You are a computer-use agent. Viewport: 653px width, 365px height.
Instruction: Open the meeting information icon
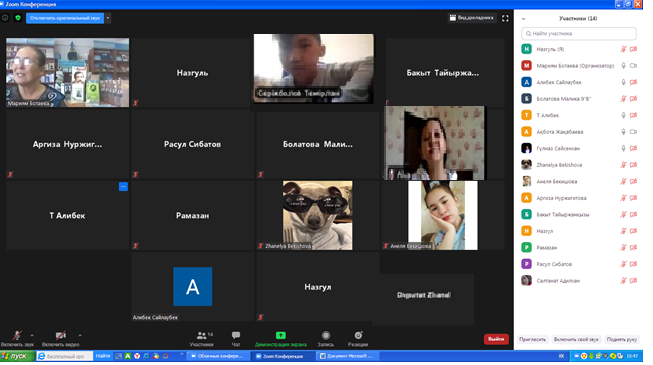coord(5,18)
